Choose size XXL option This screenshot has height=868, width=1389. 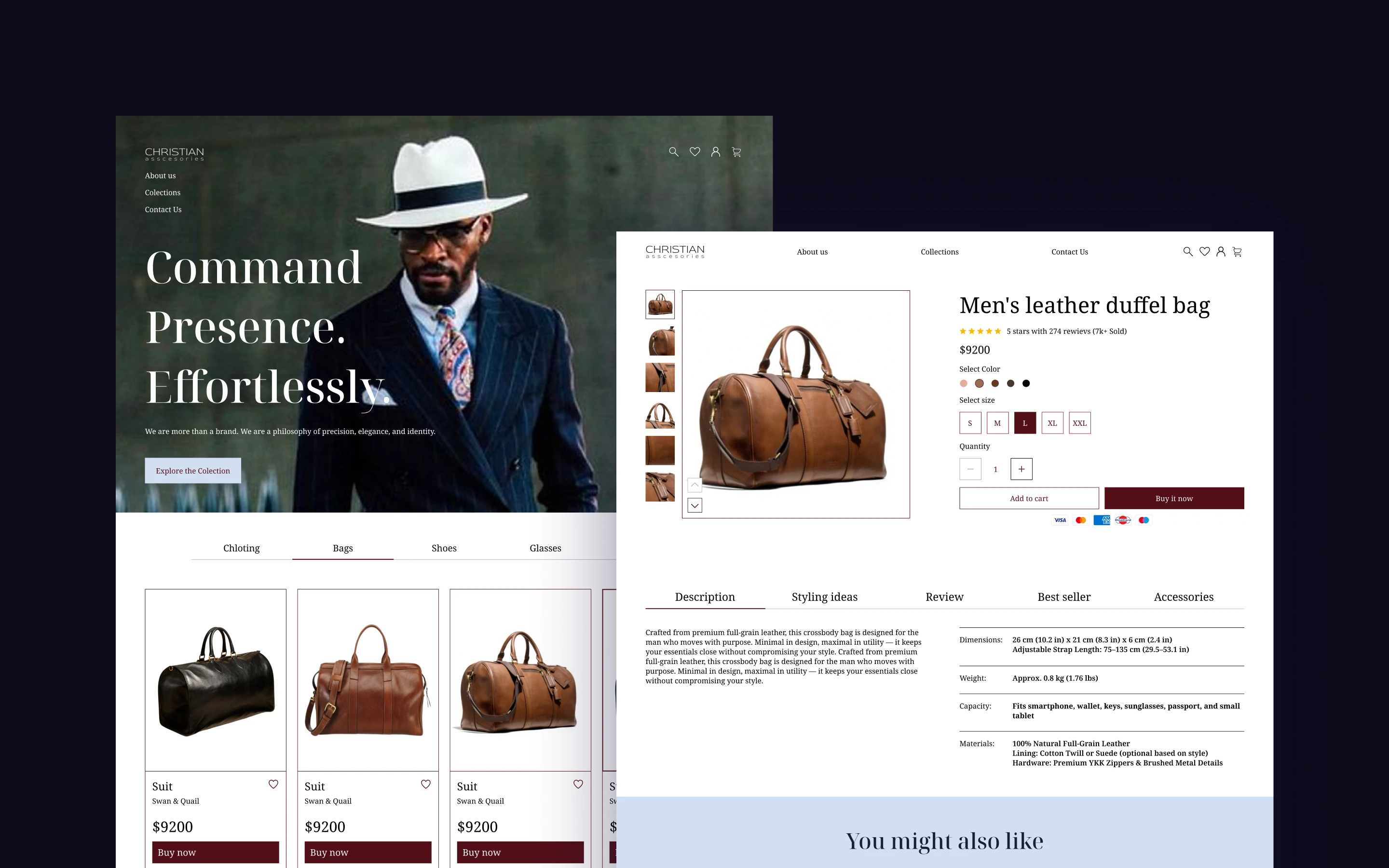(x=1080, y=423)
